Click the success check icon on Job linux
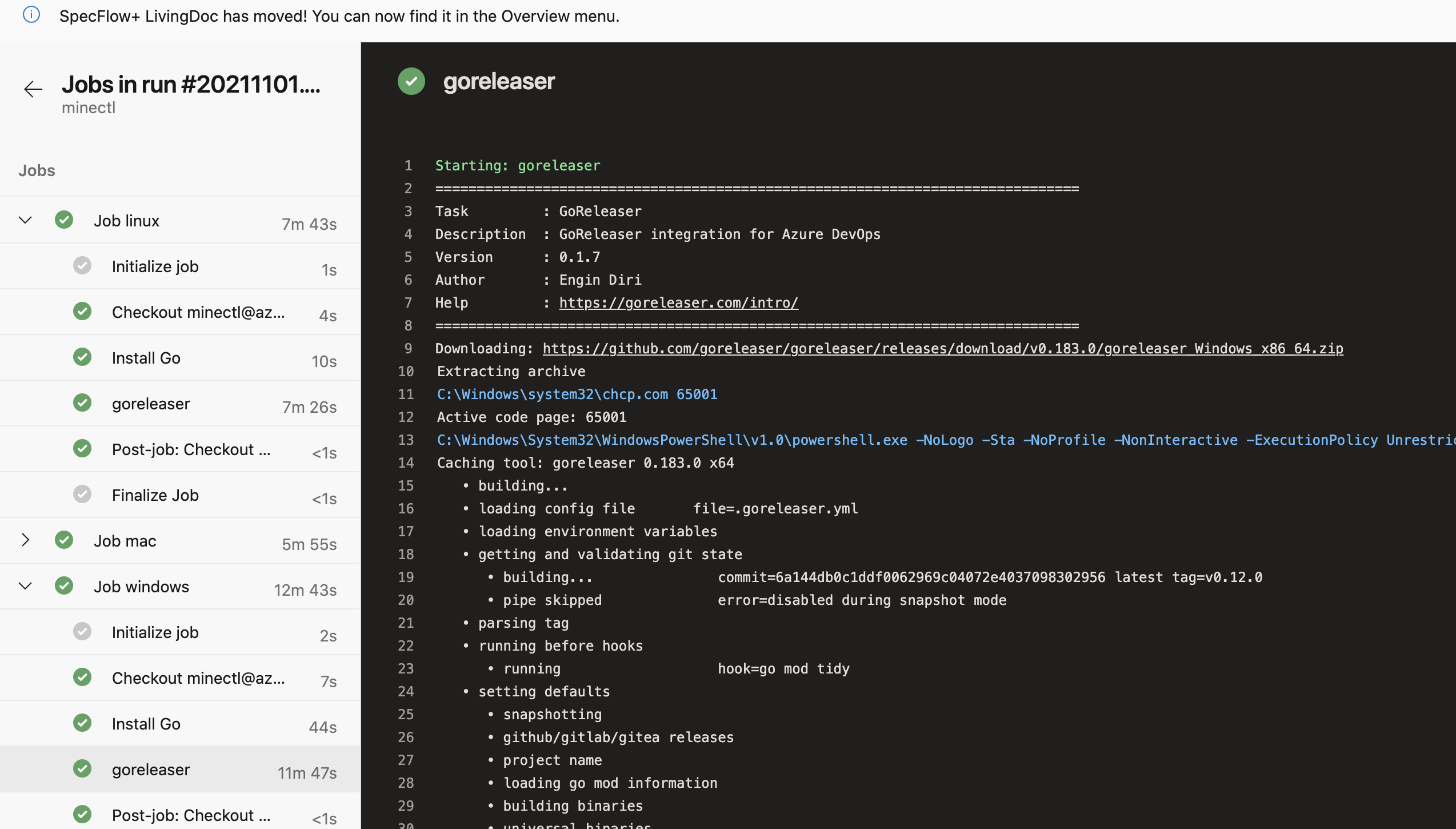The image size is (1456, 829). point(63,220)
